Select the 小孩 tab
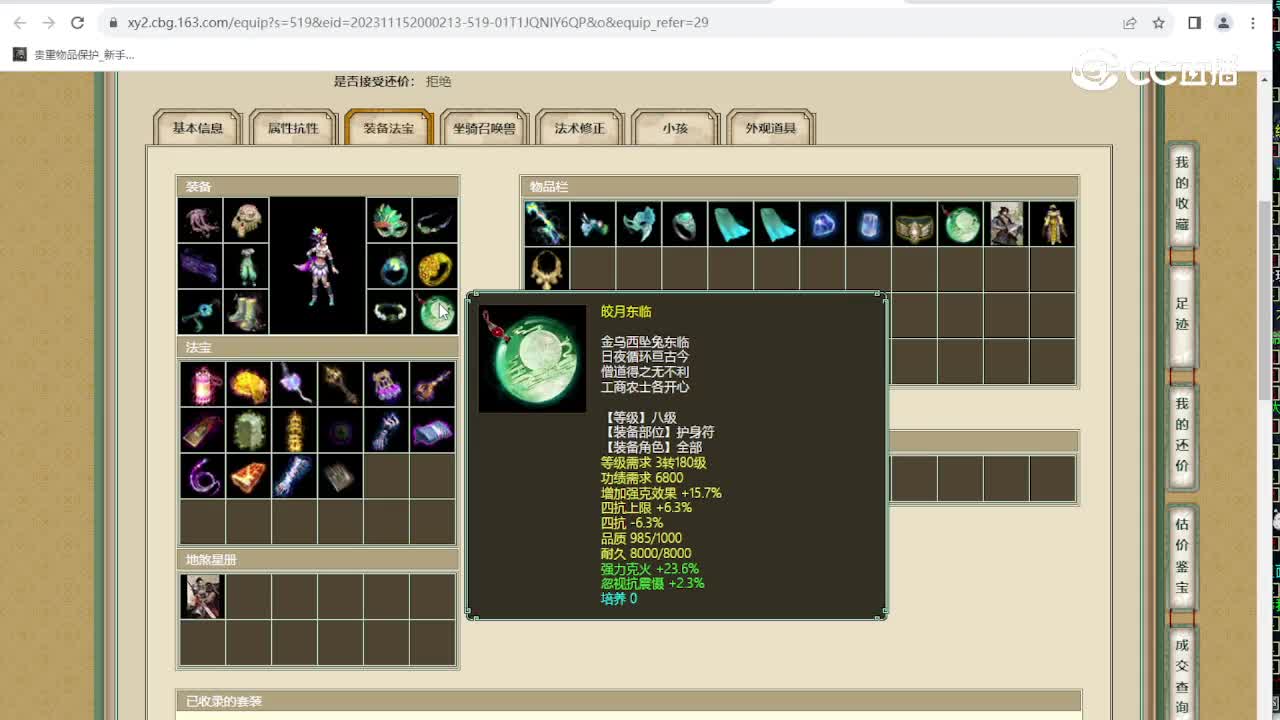Screen dimensions: 1280x720 (x=675, y=128)
